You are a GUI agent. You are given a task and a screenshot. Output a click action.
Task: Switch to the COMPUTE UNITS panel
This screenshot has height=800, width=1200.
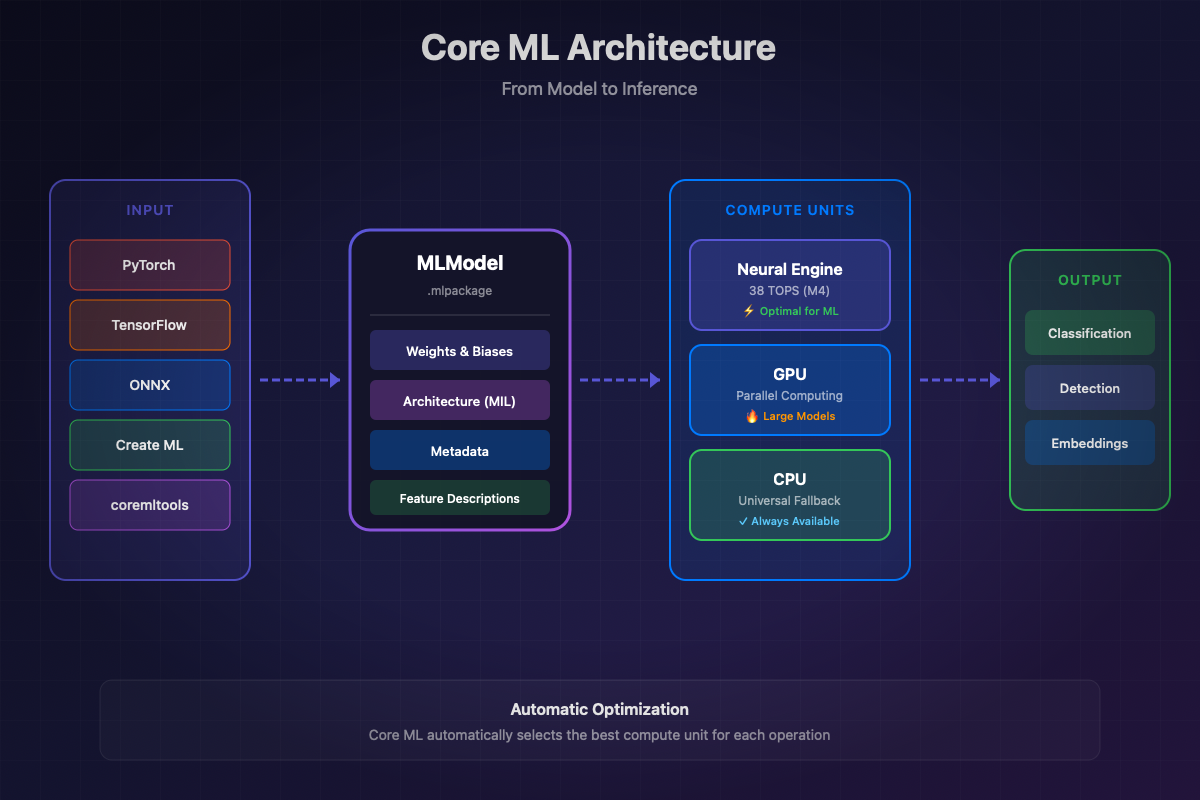(x=790, y=210)
